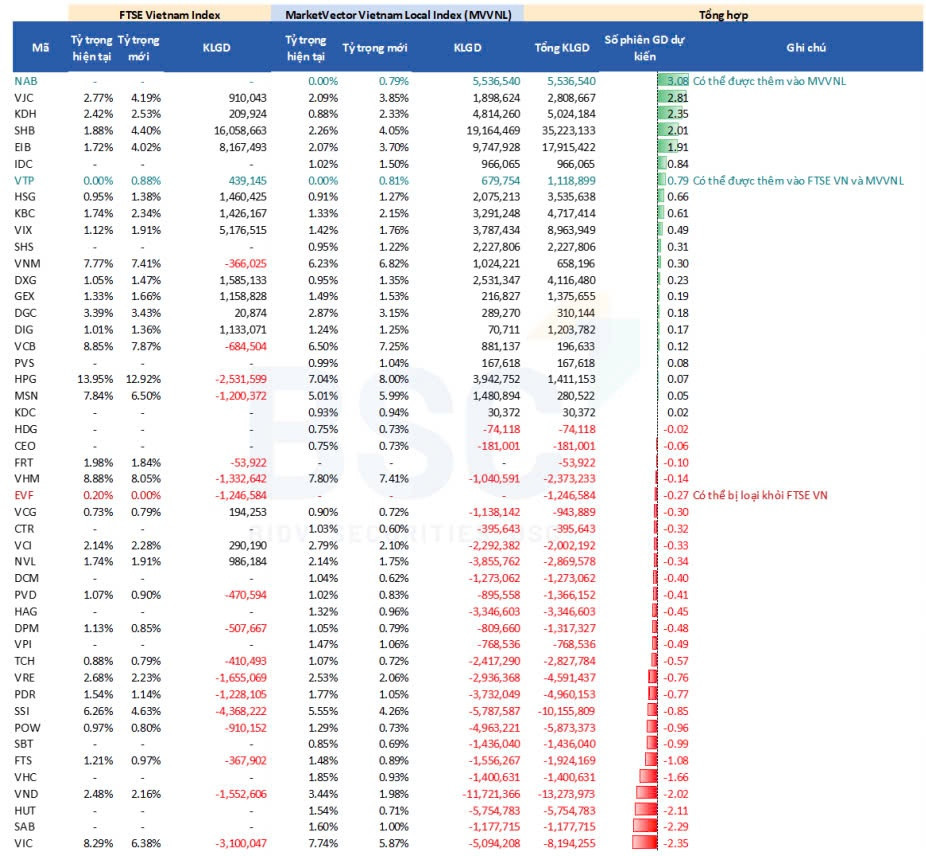The image size is (926, 856).
Task: Select the 8.85% weight for VCB
Action: point(98,346)
